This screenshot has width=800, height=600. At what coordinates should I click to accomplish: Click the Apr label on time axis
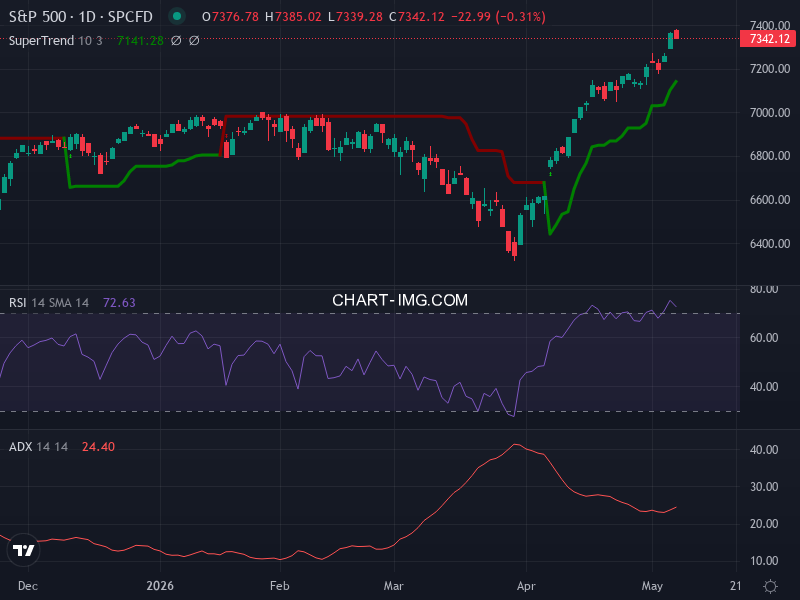click(x=526, y=586)
